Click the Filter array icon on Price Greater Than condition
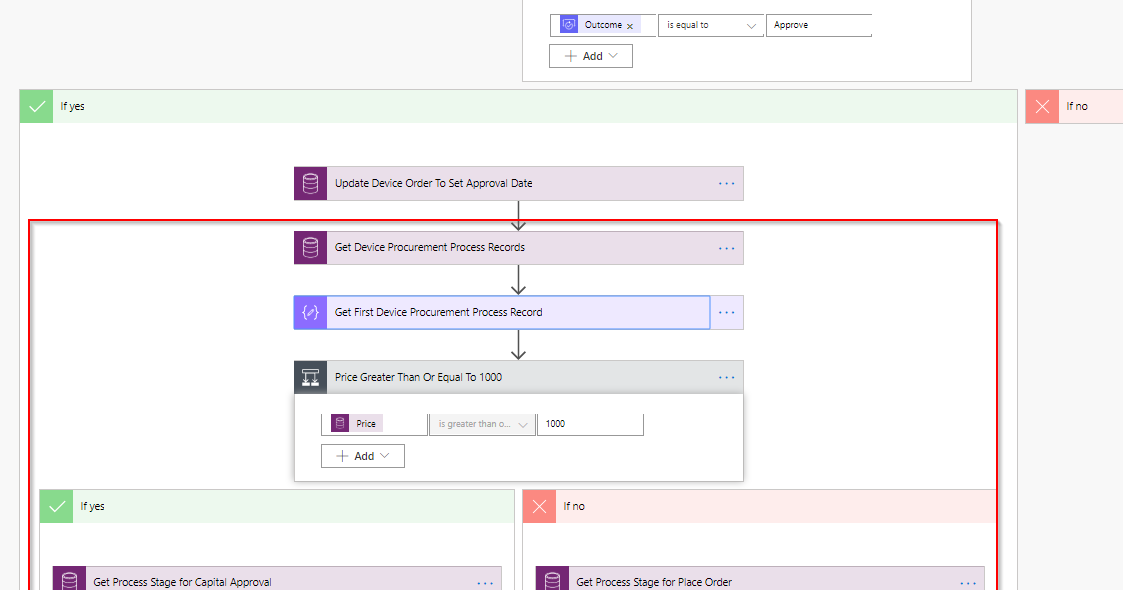The height and width of the screenshot is (590, 1123). [x=310, y=377]
